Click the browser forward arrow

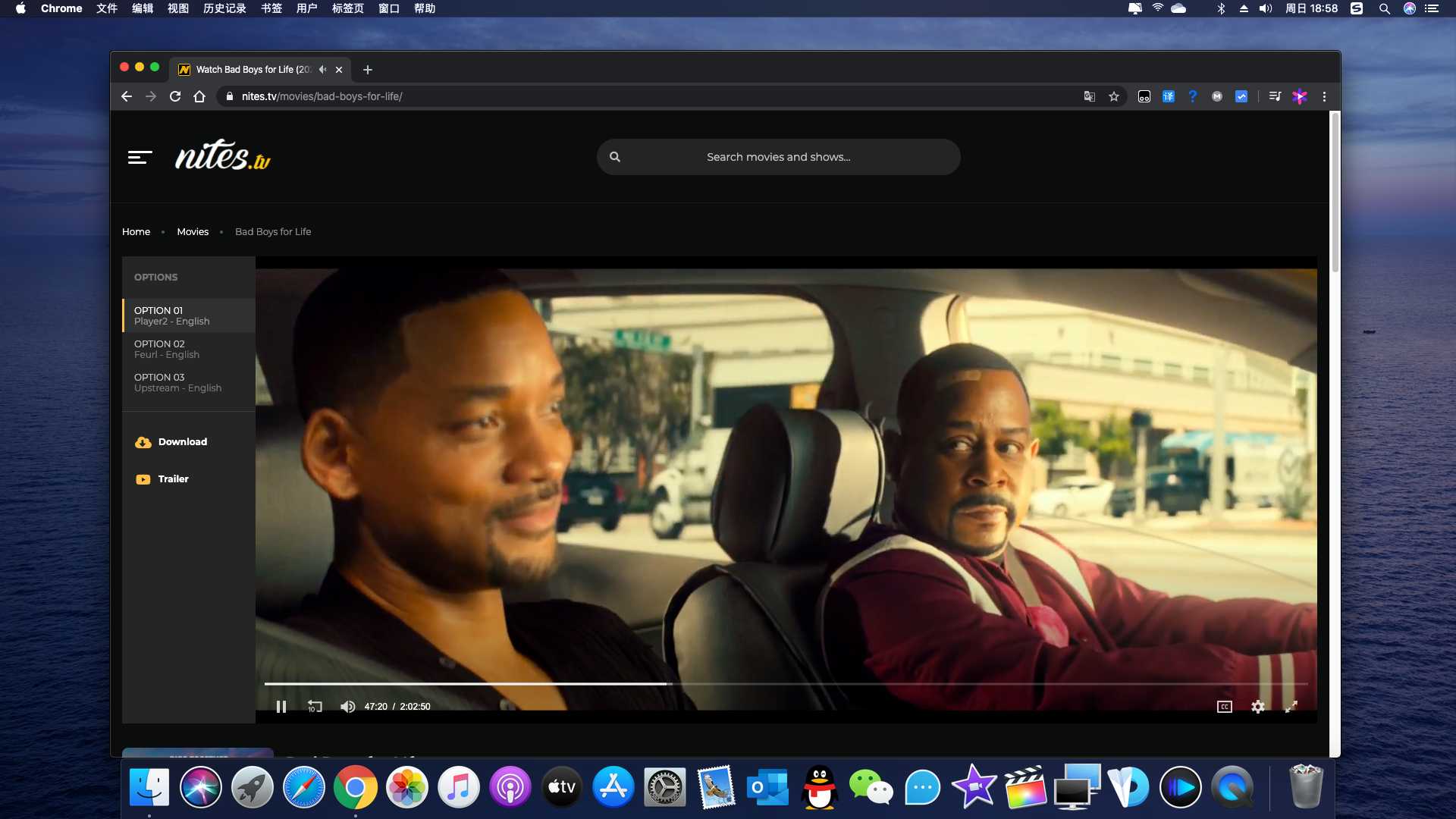point(151,96)
